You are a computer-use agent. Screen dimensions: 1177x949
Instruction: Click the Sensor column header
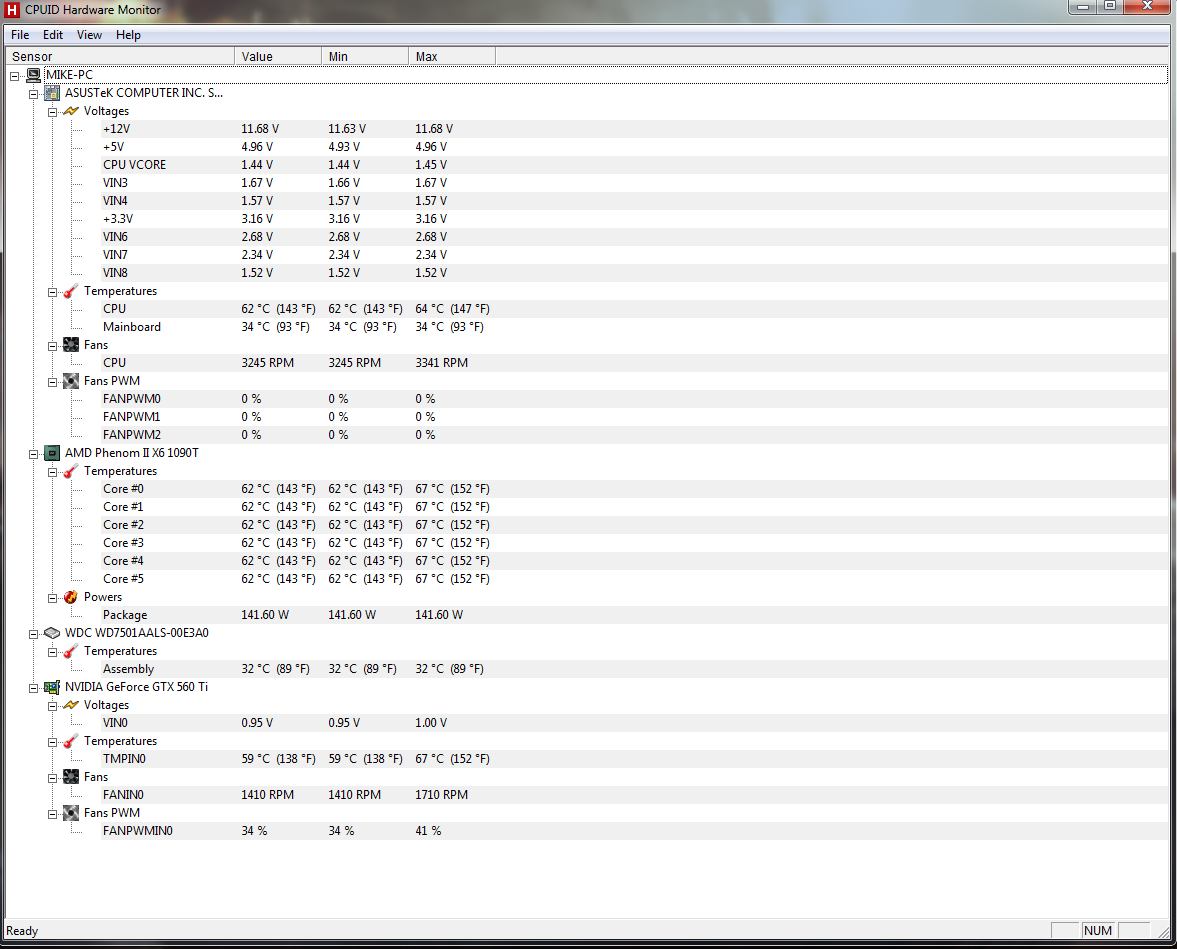click(120, 56)
